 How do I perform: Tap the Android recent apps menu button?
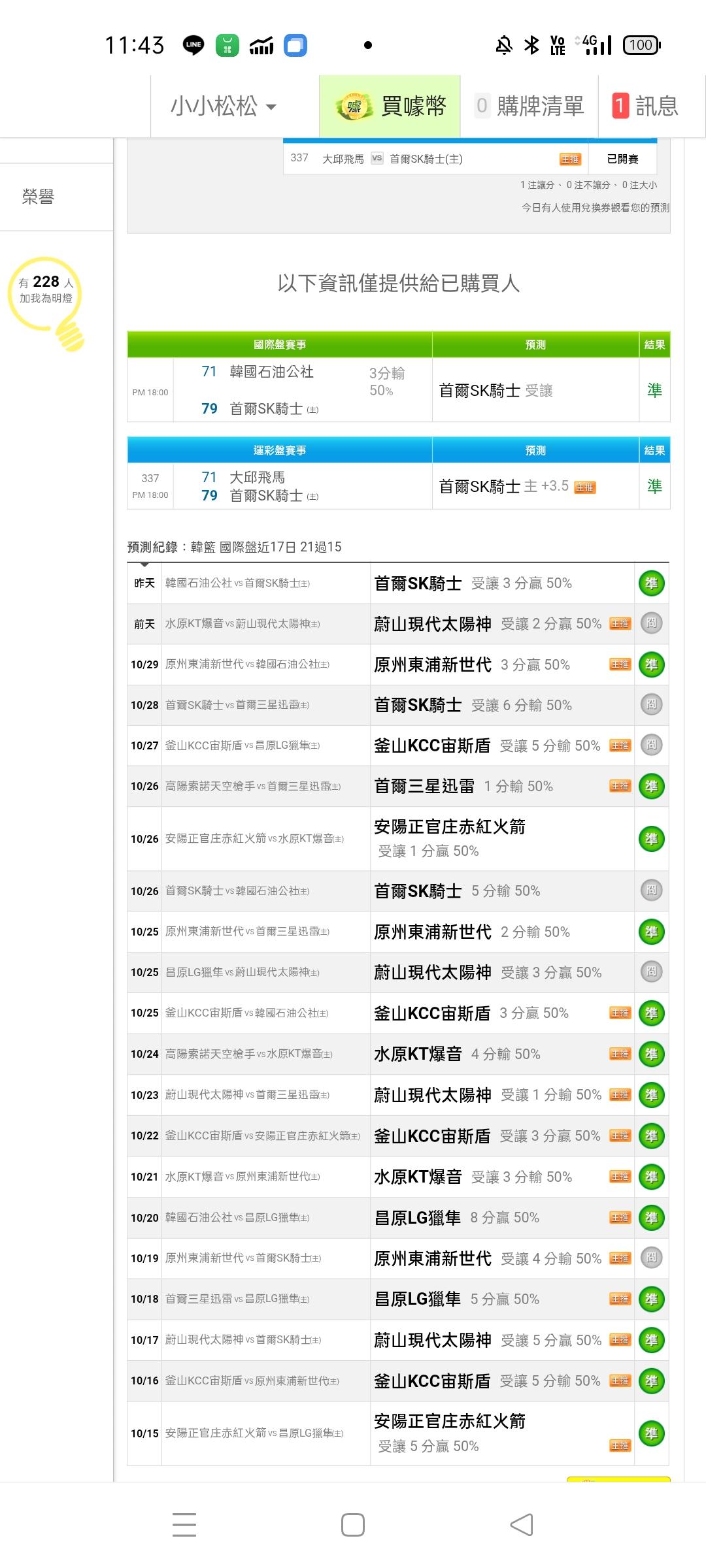184,1524
